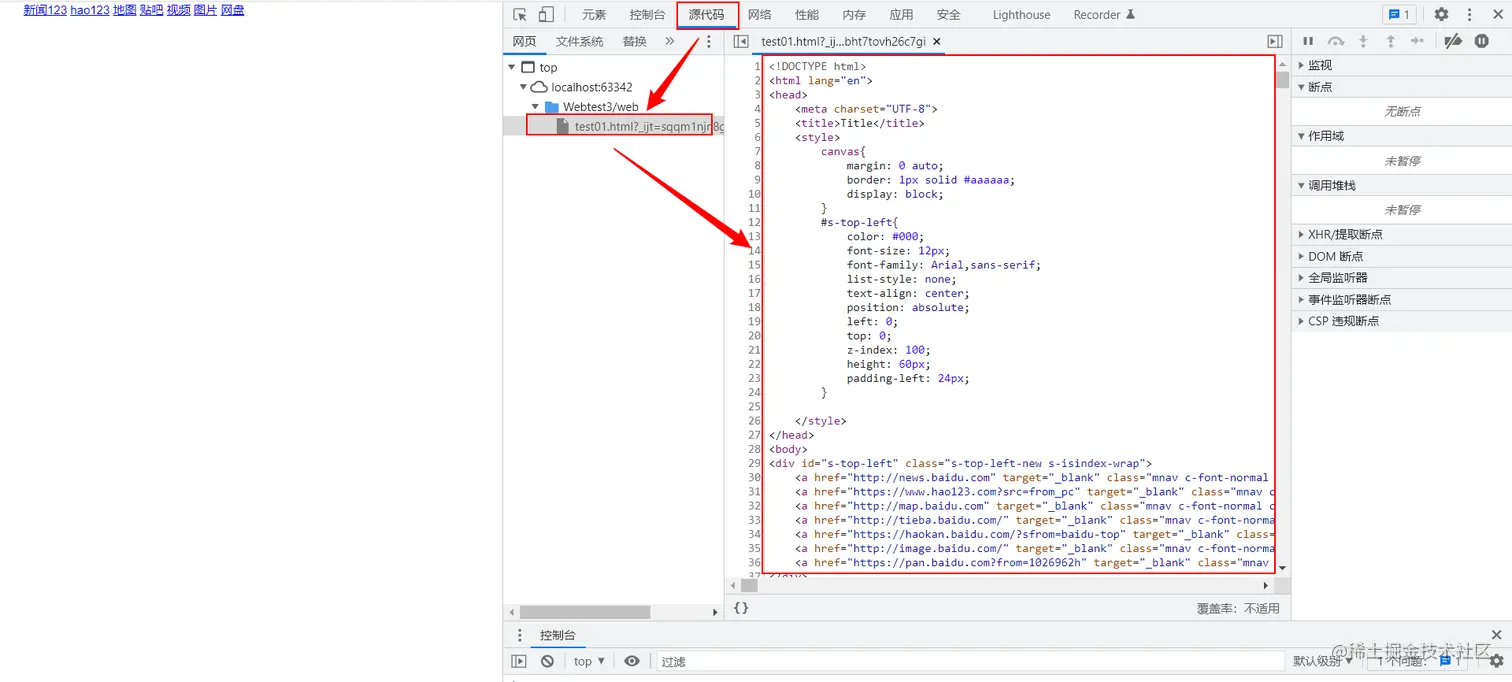Open the 安全 tab
The width and height of the screenshot is (1512, 682).
[949, 15]
